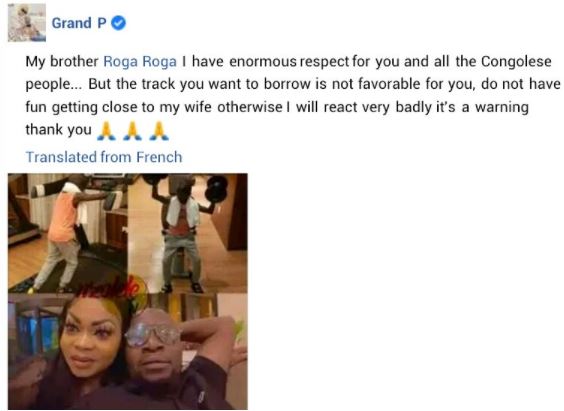Click the sunglasses in the selfie

point(153,334)
